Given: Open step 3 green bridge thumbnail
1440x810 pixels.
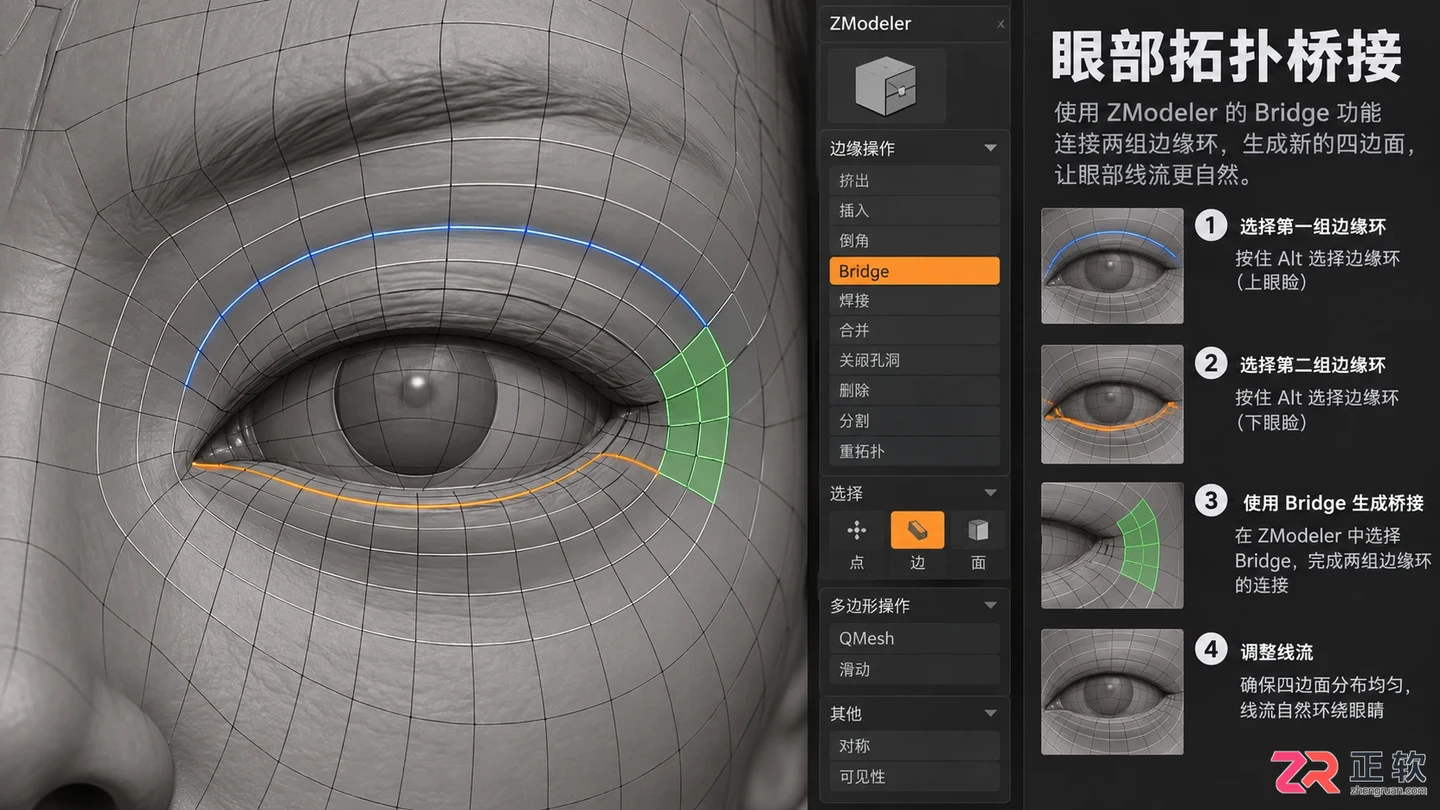Looking at the screenshot, I should (x=1112, y=546).
